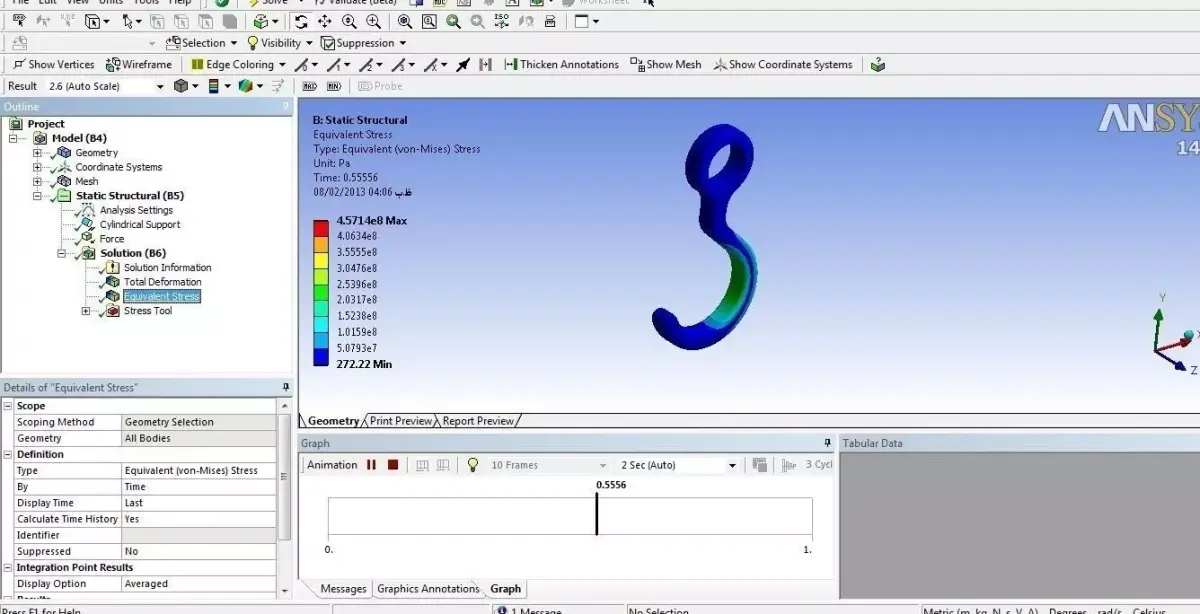The height and width of the screenshot is (614, 1200).
Task: Toggle Wireframe display mode
Action: pyautogui.click(x=139, y=65)
